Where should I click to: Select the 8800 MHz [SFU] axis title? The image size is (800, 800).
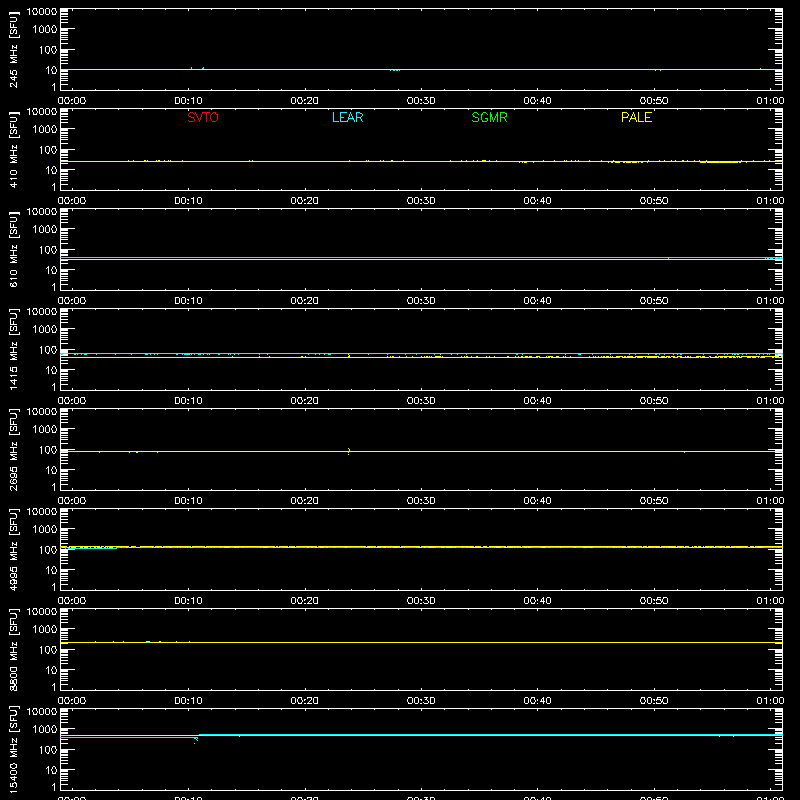(13, 649)
